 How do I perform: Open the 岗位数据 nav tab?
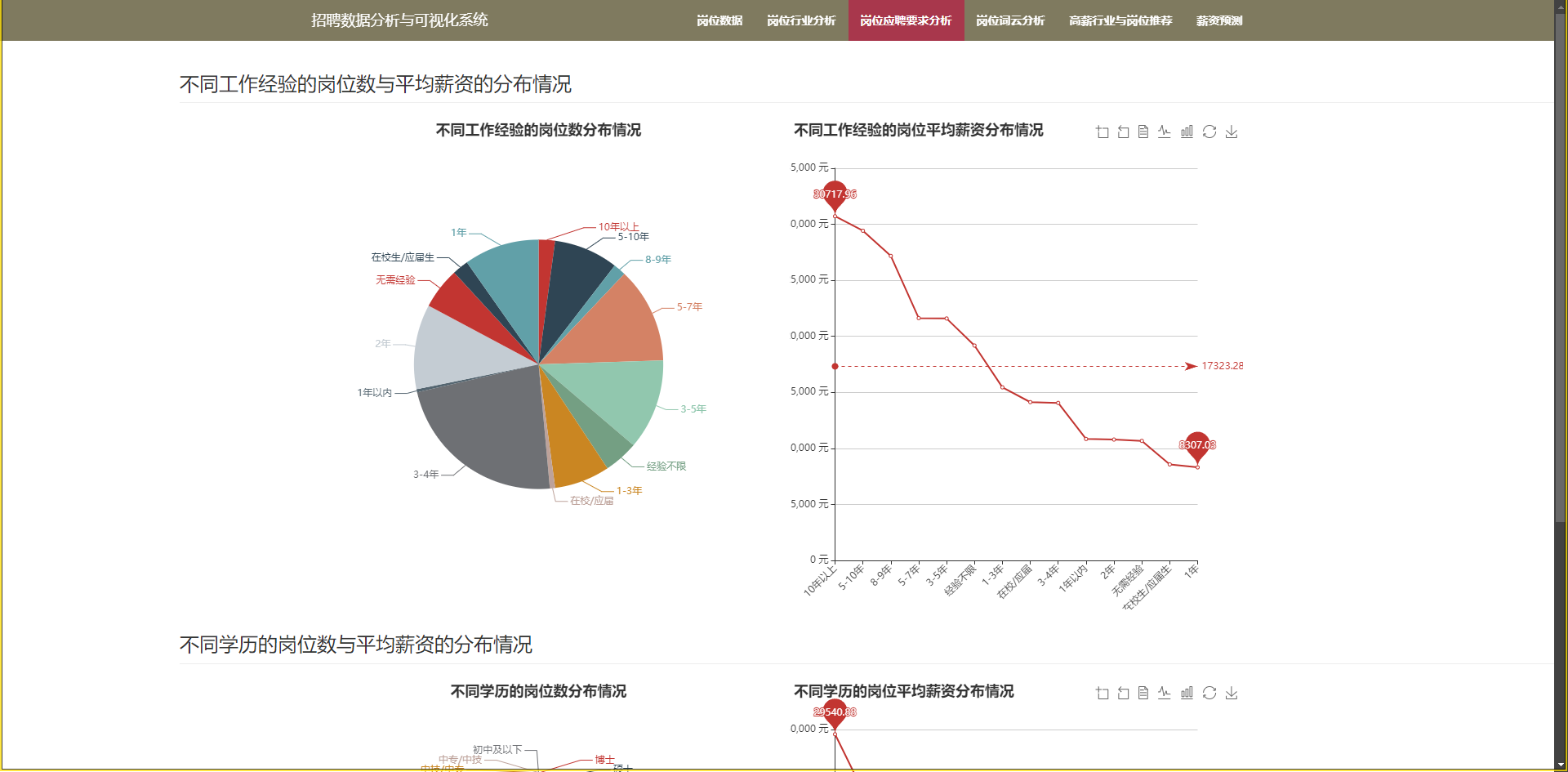pos(719,20)
